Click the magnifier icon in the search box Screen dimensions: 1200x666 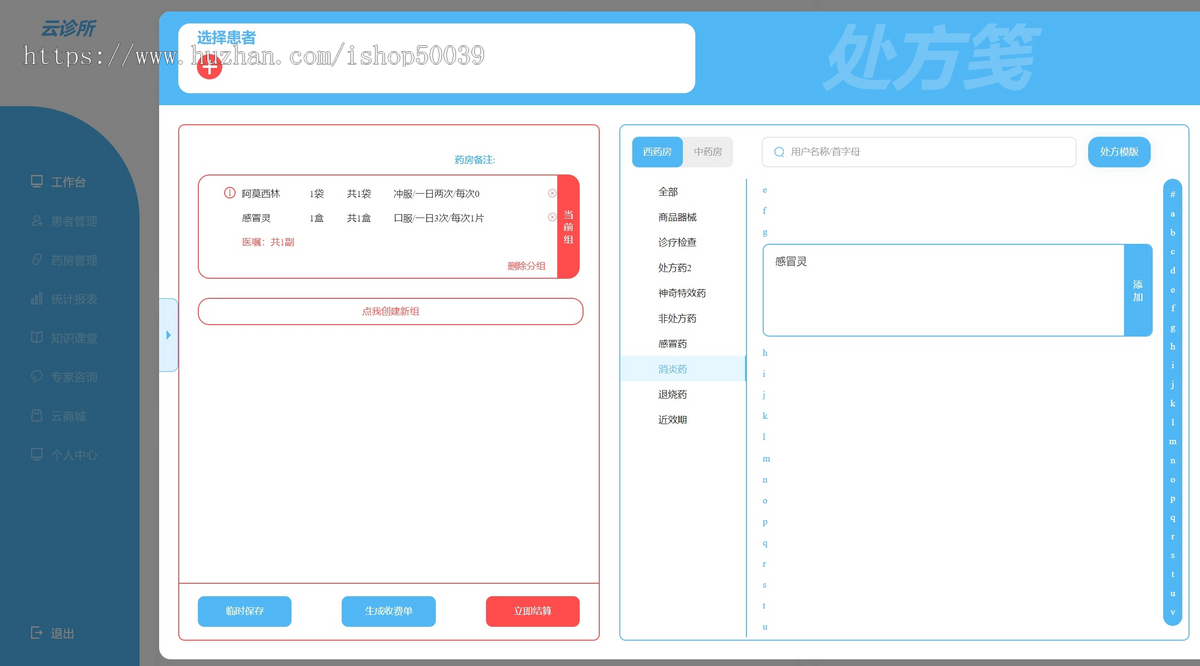pos(779,152)
